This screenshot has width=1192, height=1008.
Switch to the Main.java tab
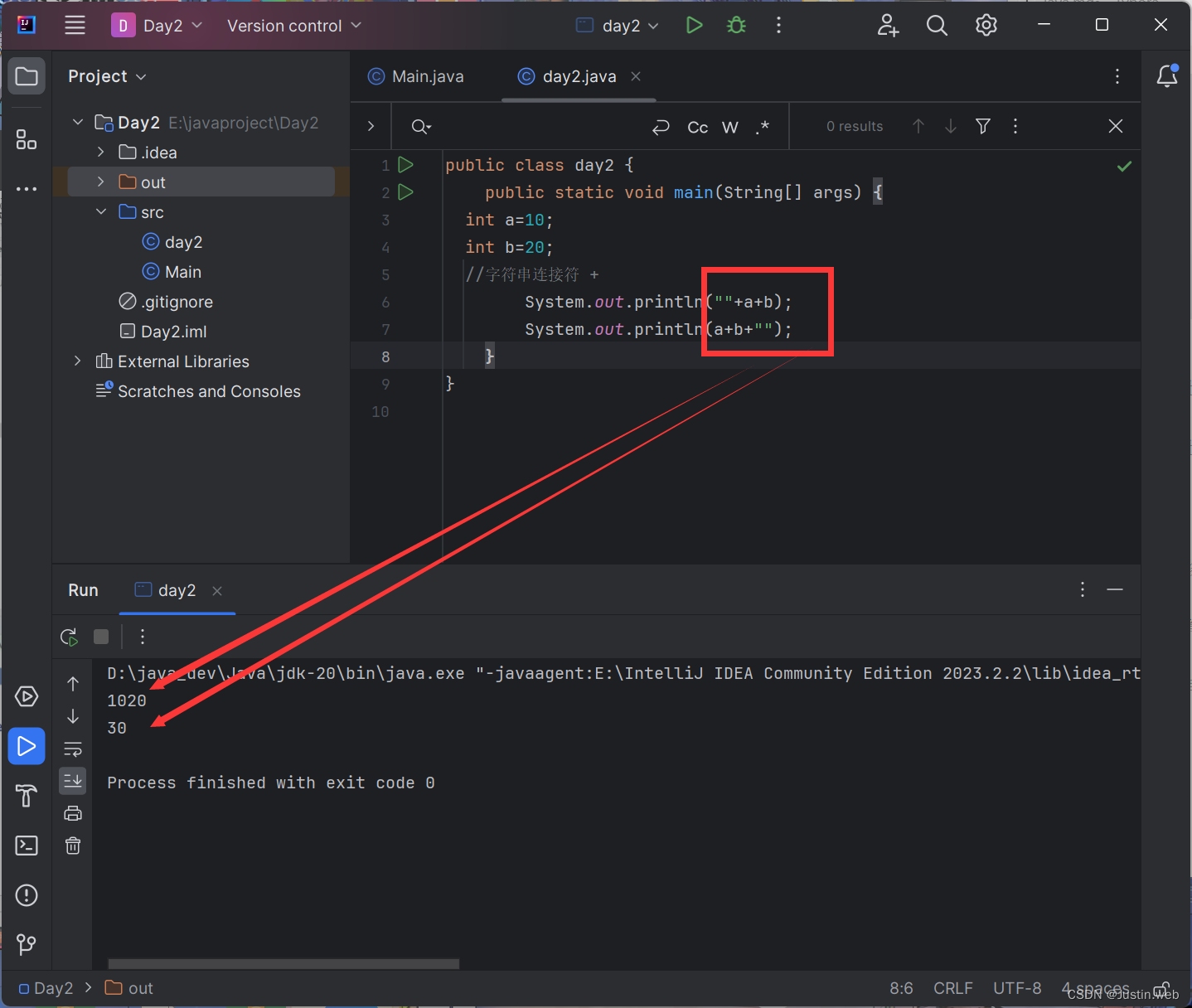pos(416,76)
